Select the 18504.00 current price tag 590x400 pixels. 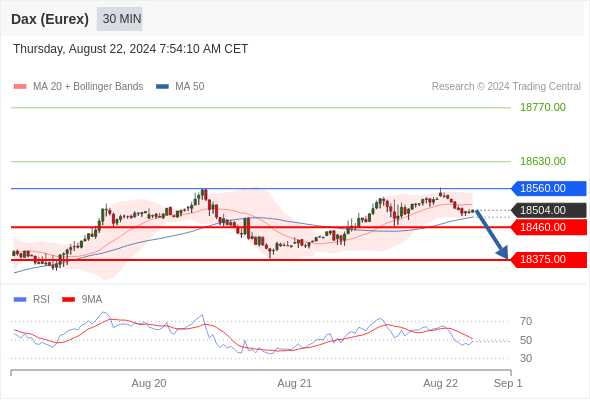[x=549, y=210]
